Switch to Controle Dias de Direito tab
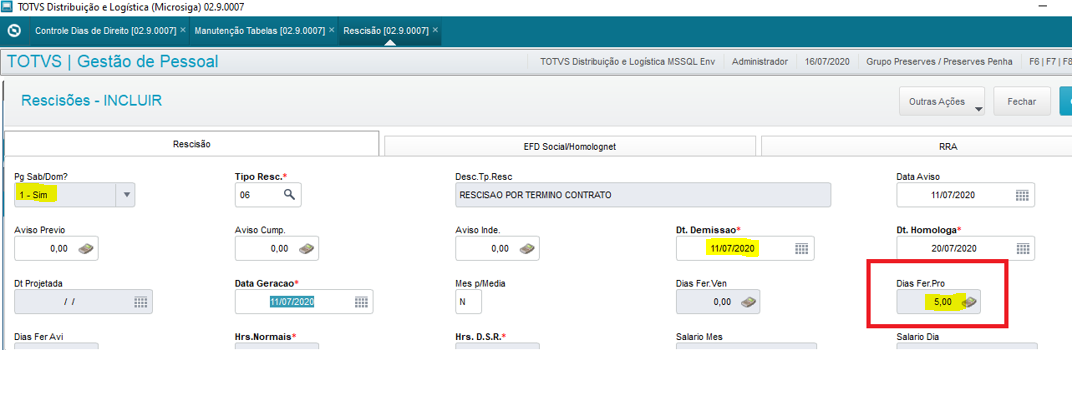The image size is (1076, 398). (x=106, y=31)
